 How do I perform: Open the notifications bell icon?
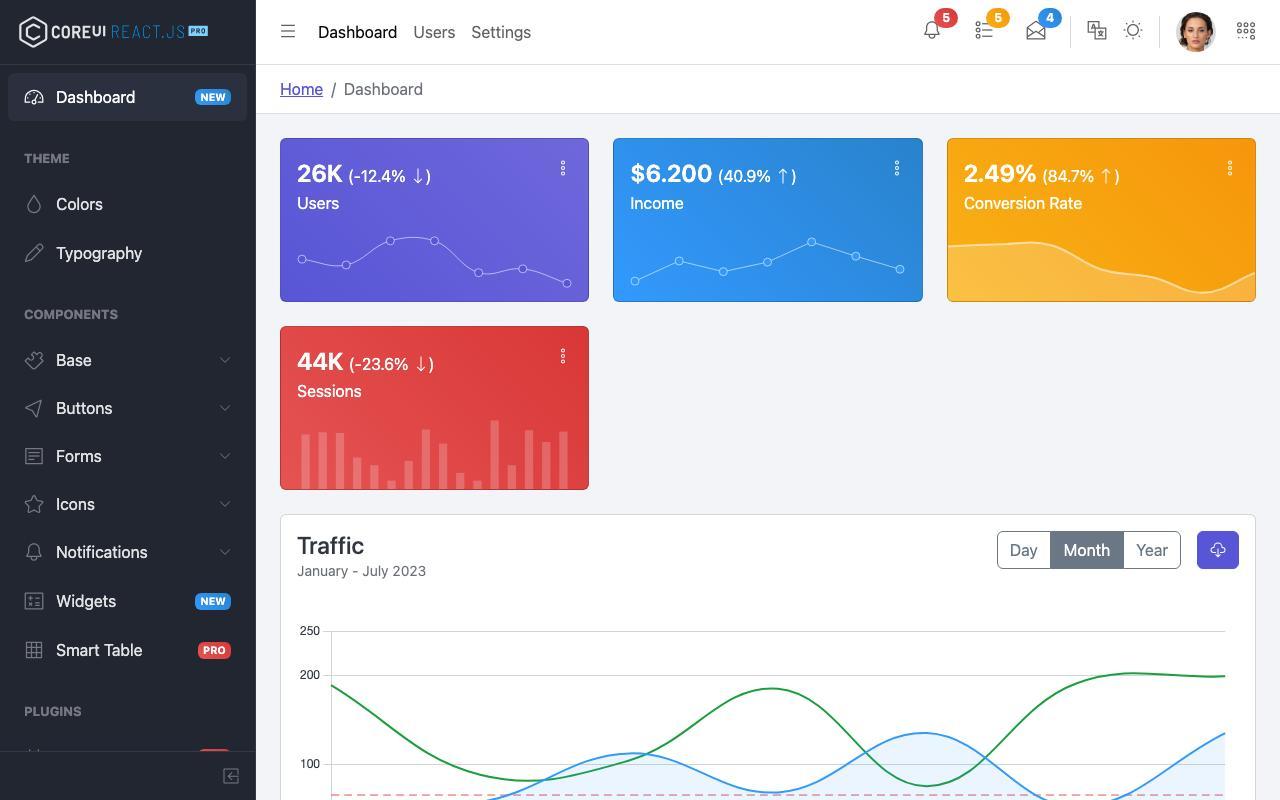[x=932, y=31]
